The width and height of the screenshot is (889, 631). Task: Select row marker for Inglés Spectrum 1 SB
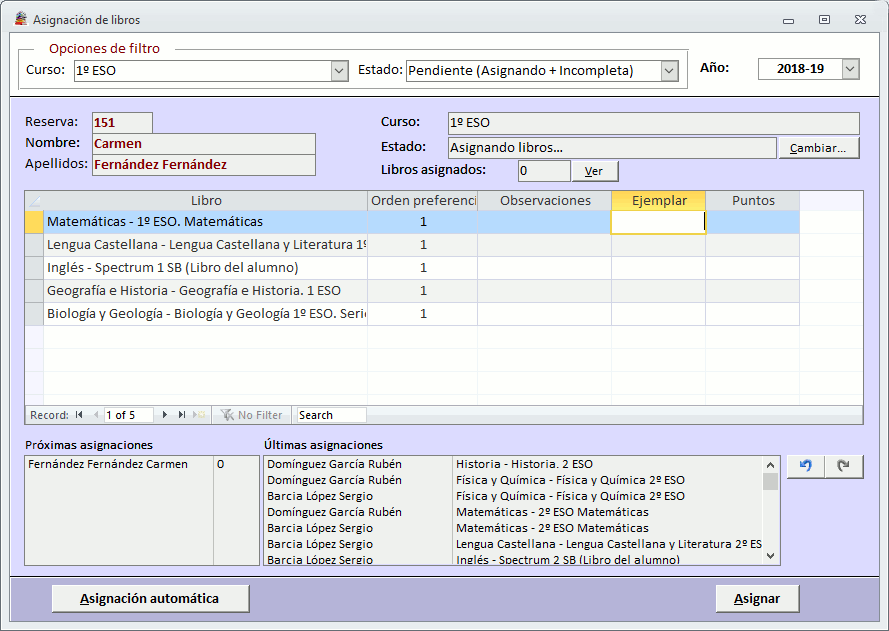coord(34,268)
